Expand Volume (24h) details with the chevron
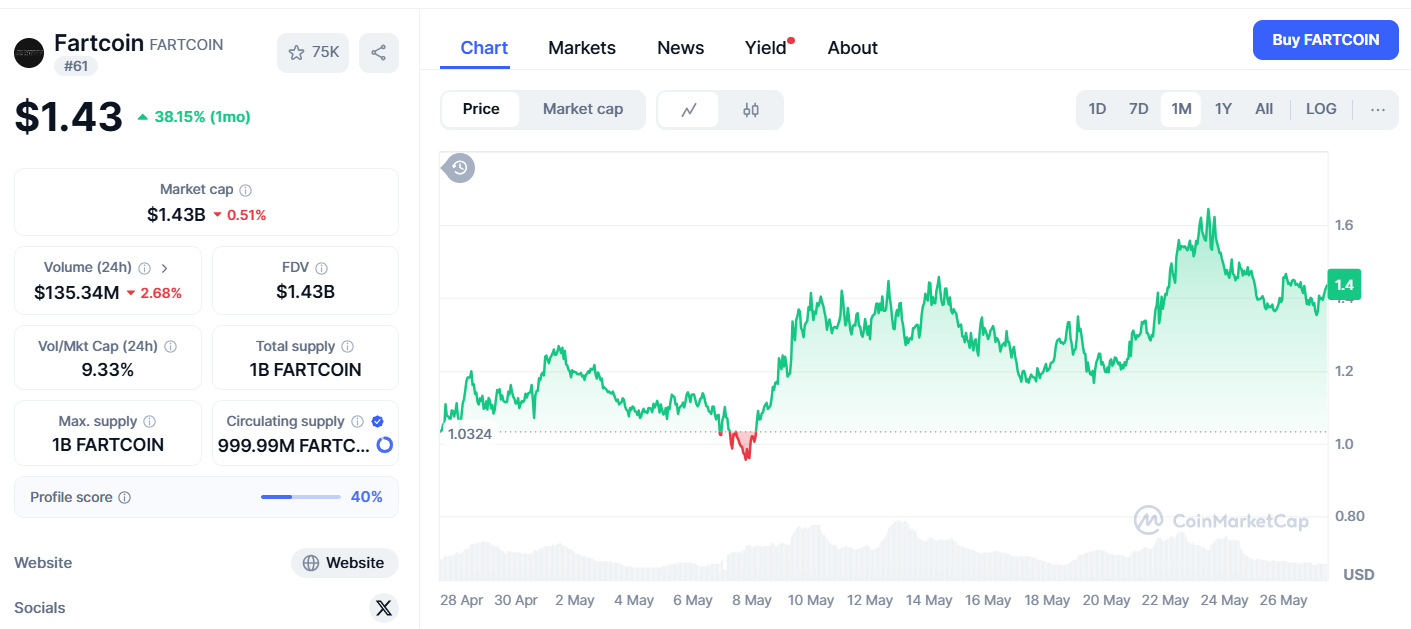The height and width of the screenshot is (629, 1411). [x=166, y=267]
